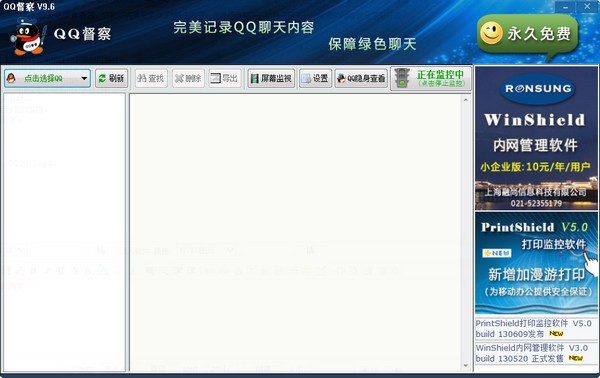This screenshot has width=600, height=378.
Task: Click the 查找 search button
Action: (x=151, y=78)
